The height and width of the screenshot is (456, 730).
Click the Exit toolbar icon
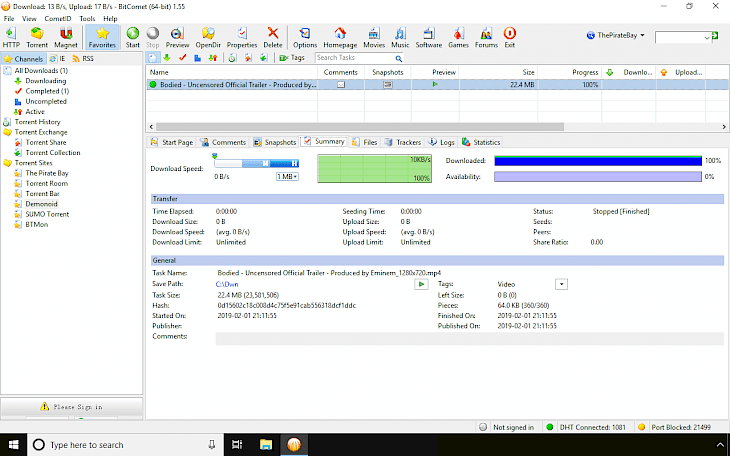coord(510,37)
